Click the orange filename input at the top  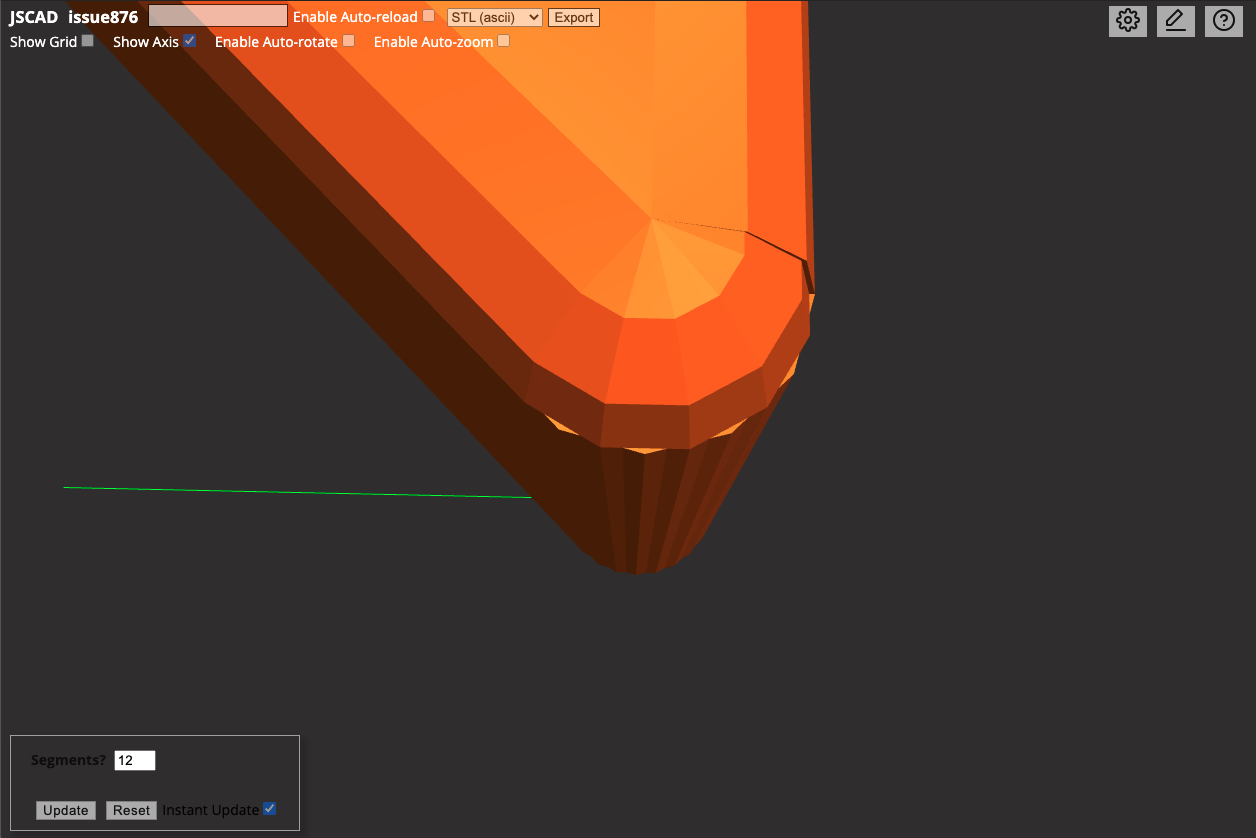[x=217, y=15]
